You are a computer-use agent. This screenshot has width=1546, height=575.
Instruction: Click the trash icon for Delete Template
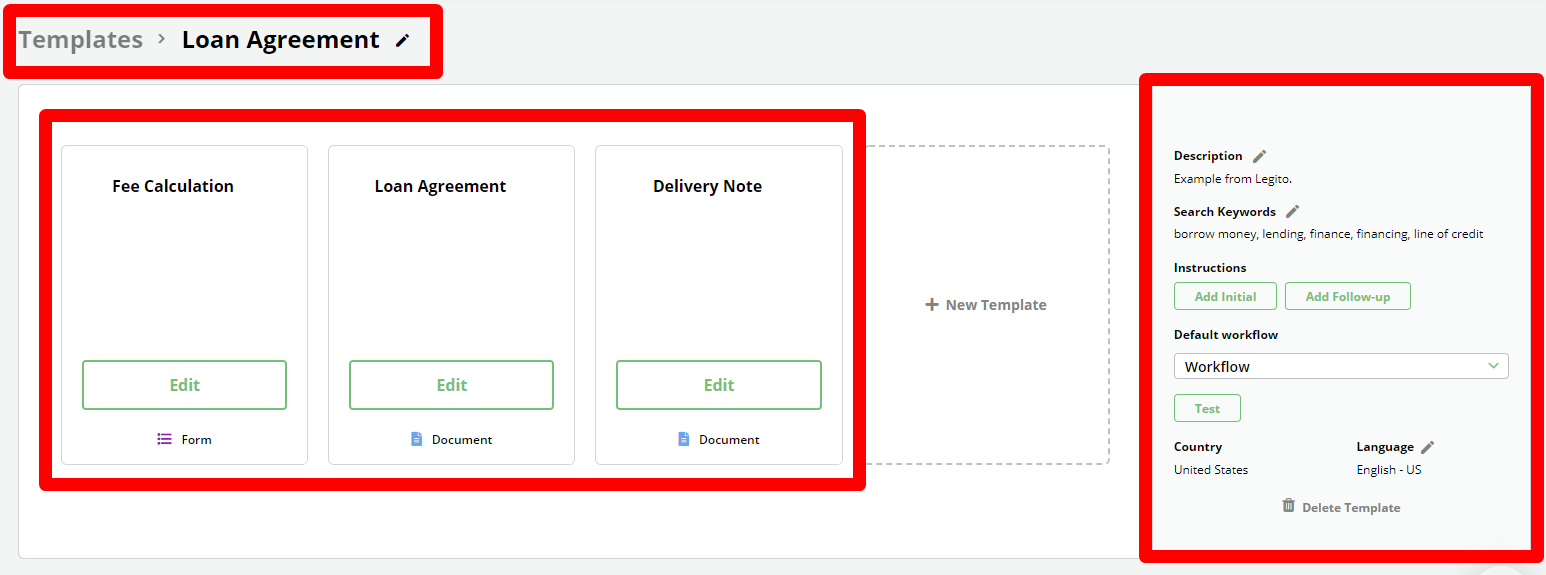tap(1289, 506)
